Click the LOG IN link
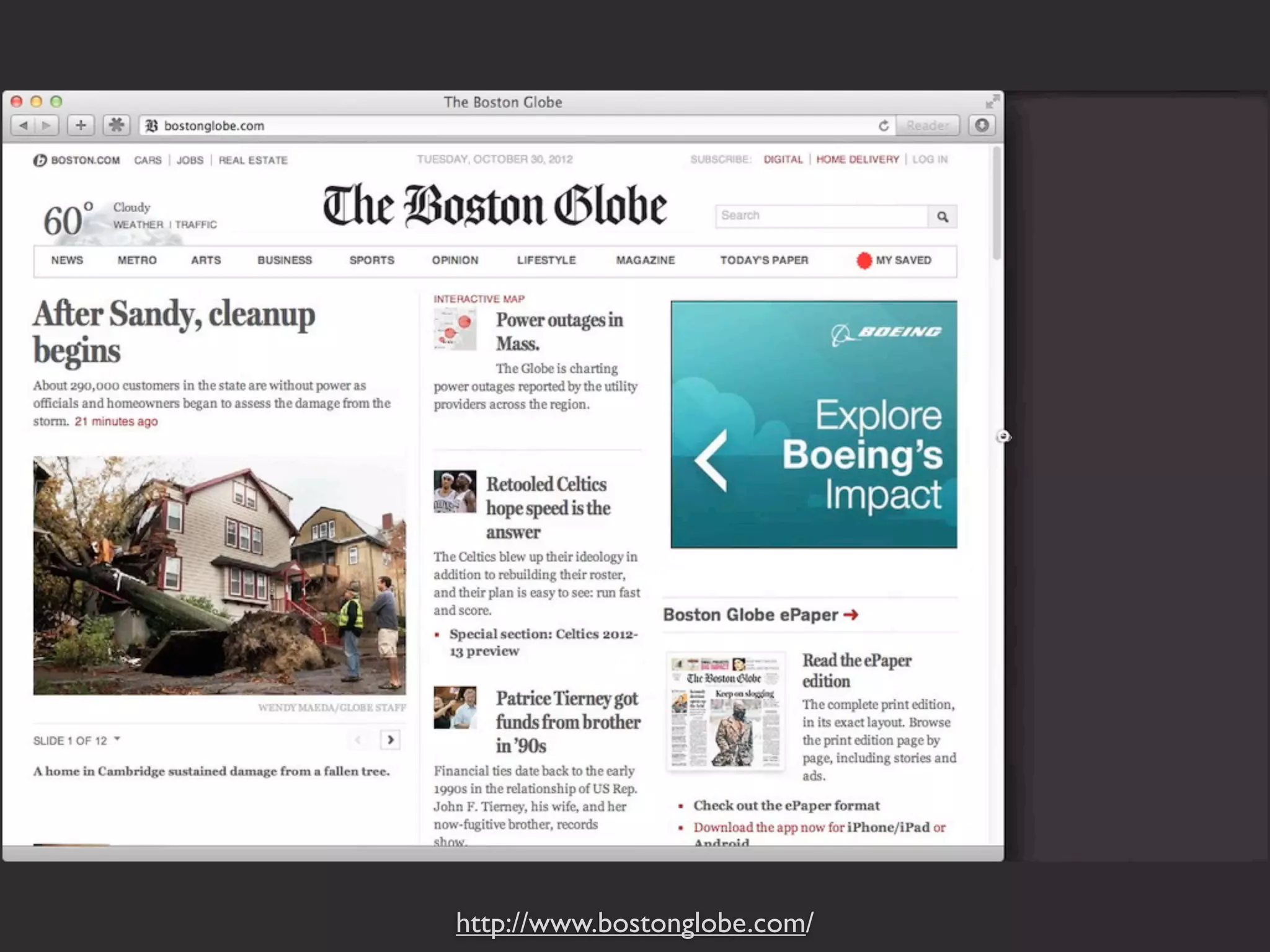Image resolution: width=1270 pixels, height=952 pixels. point(930,159)
